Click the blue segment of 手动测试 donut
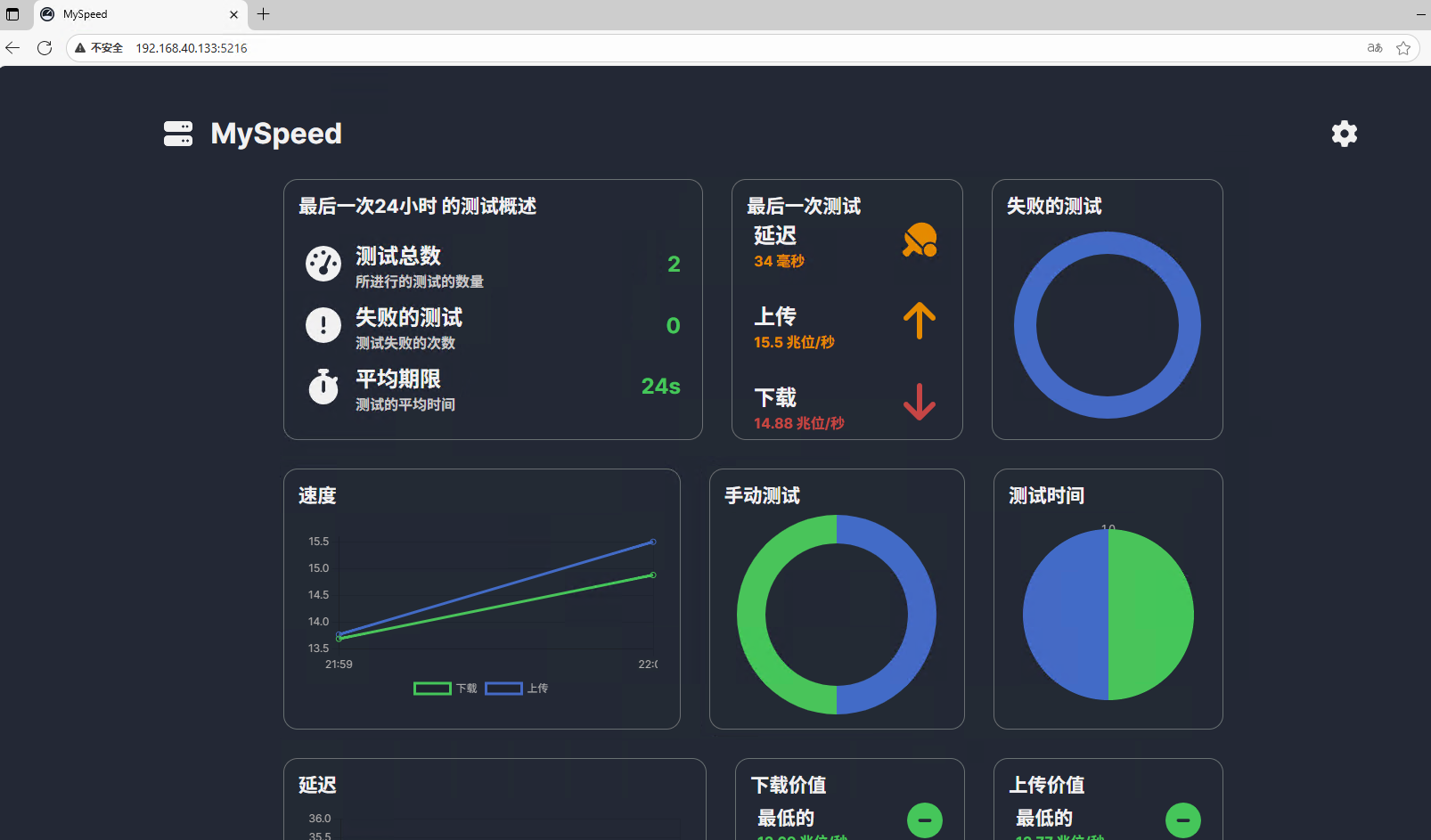1431x840 pixels. [x=922, y=615]
